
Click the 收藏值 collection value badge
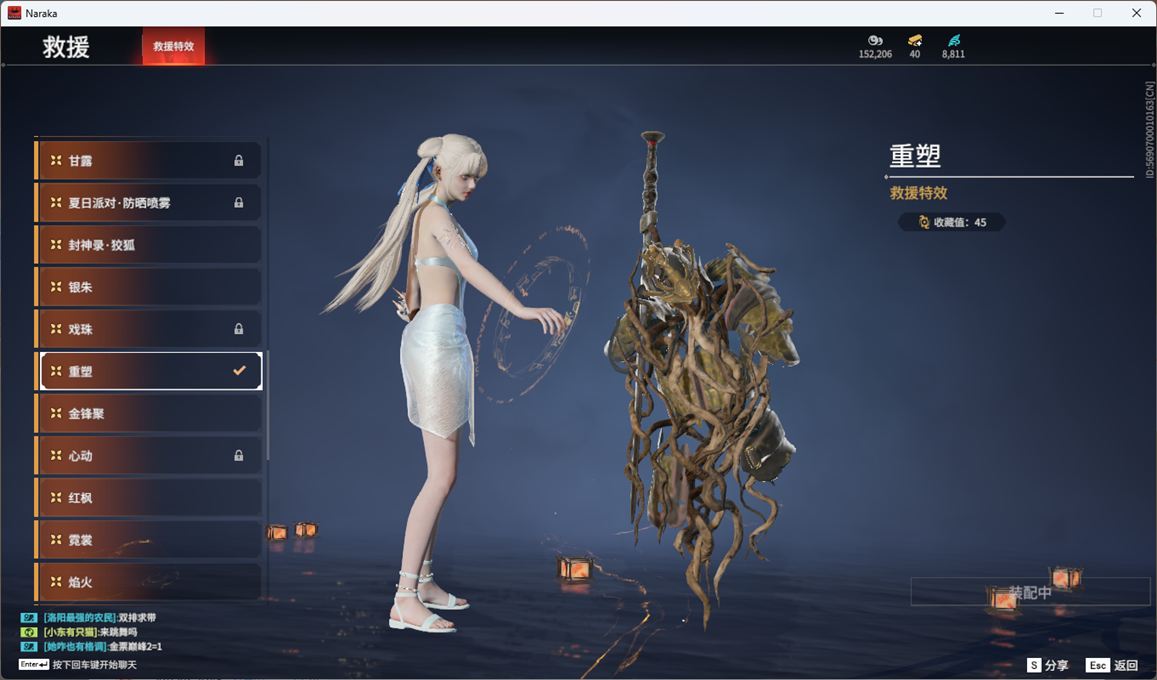pos(952,222)
